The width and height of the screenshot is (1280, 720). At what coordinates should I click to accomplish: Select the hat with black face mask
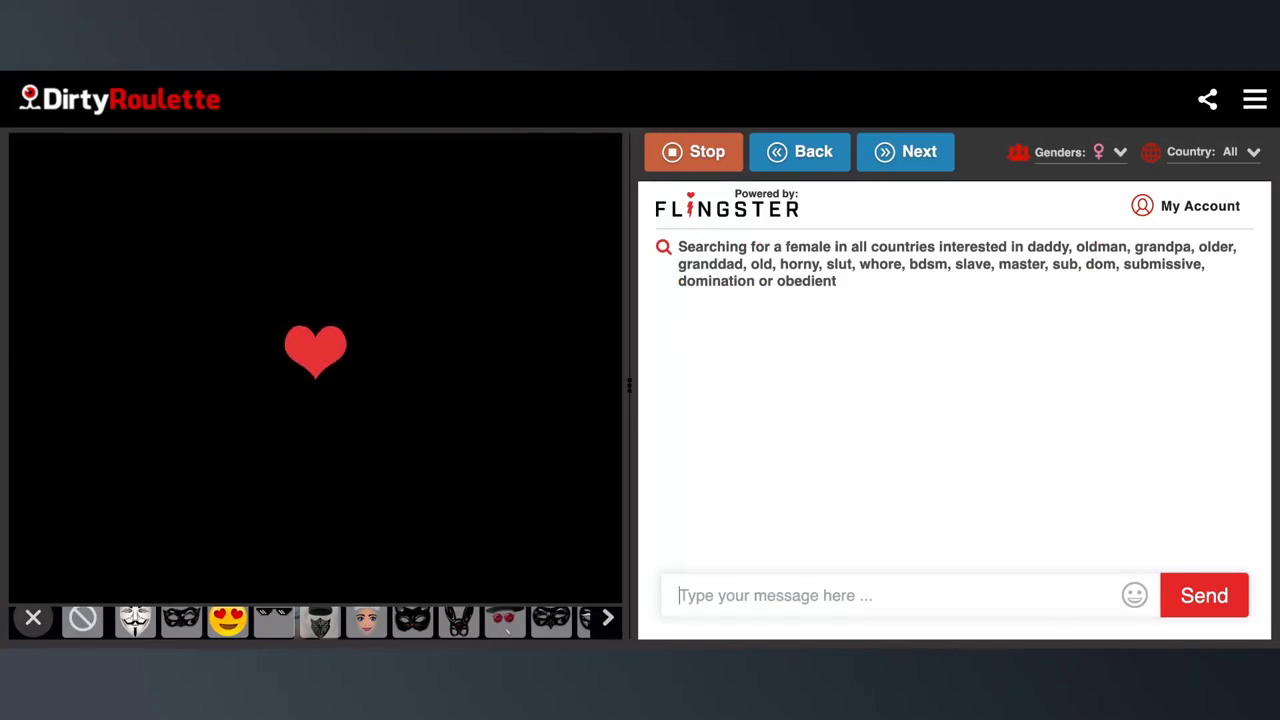click(x=319, y=620)
